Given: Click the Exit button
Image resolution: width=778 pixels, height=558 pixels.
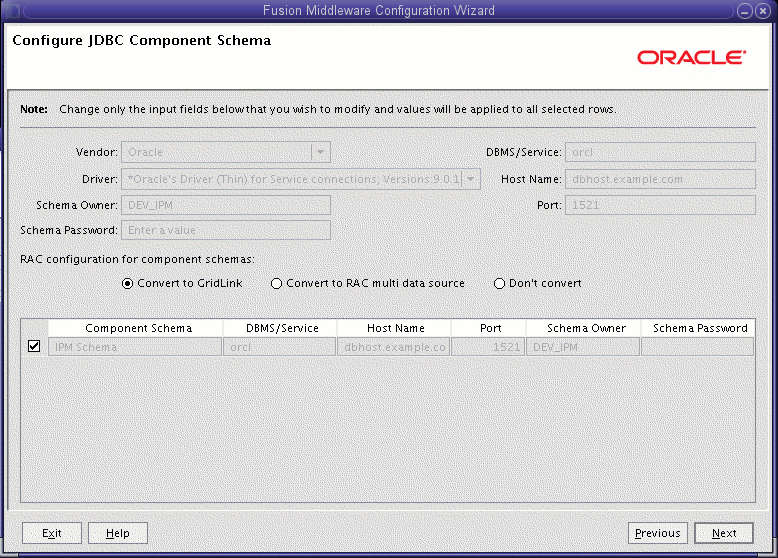Looking at the screenshot, I should (x=52, y=533).
